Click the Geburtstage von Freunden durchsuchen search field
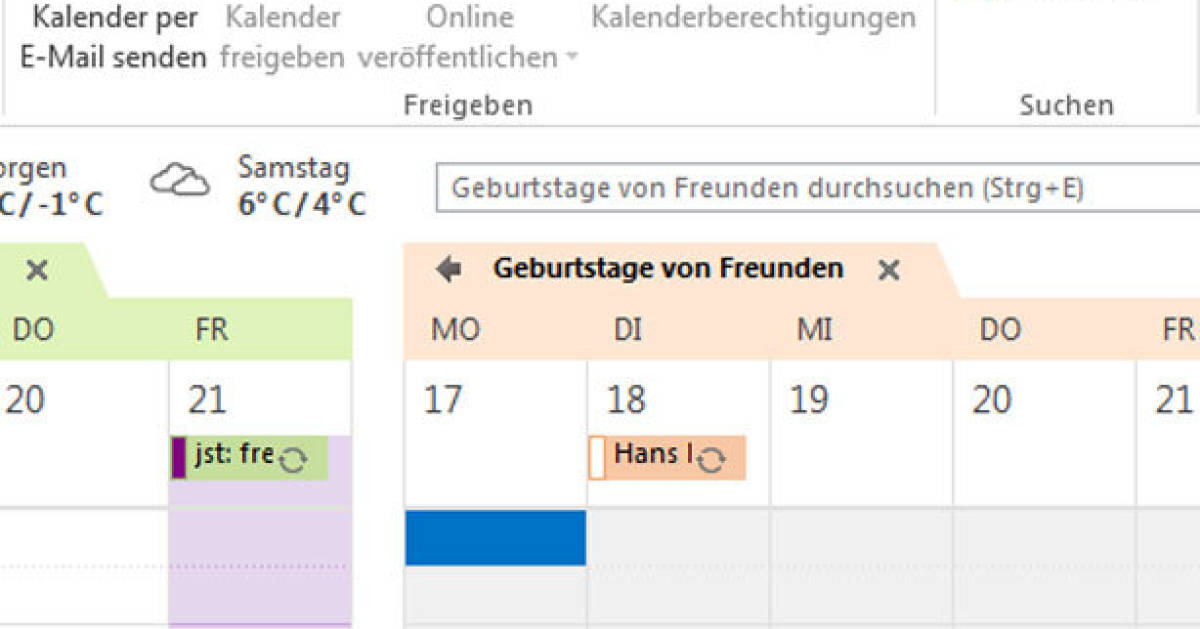Screen dimensions: 1200x629 pos(817,188)
